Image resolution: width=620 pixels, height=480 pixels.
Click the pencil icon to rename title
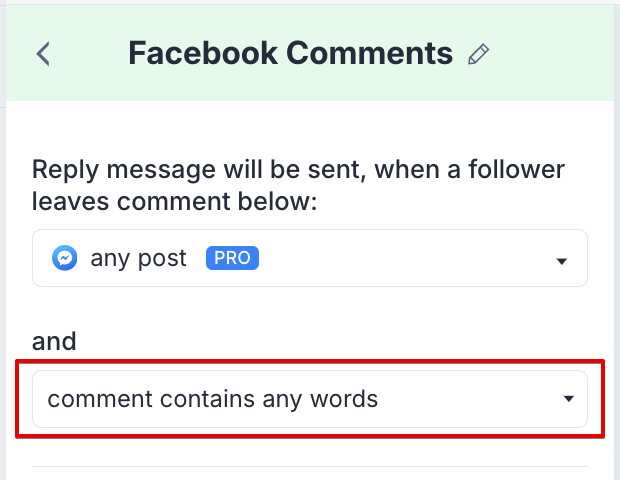pos(478,54)
